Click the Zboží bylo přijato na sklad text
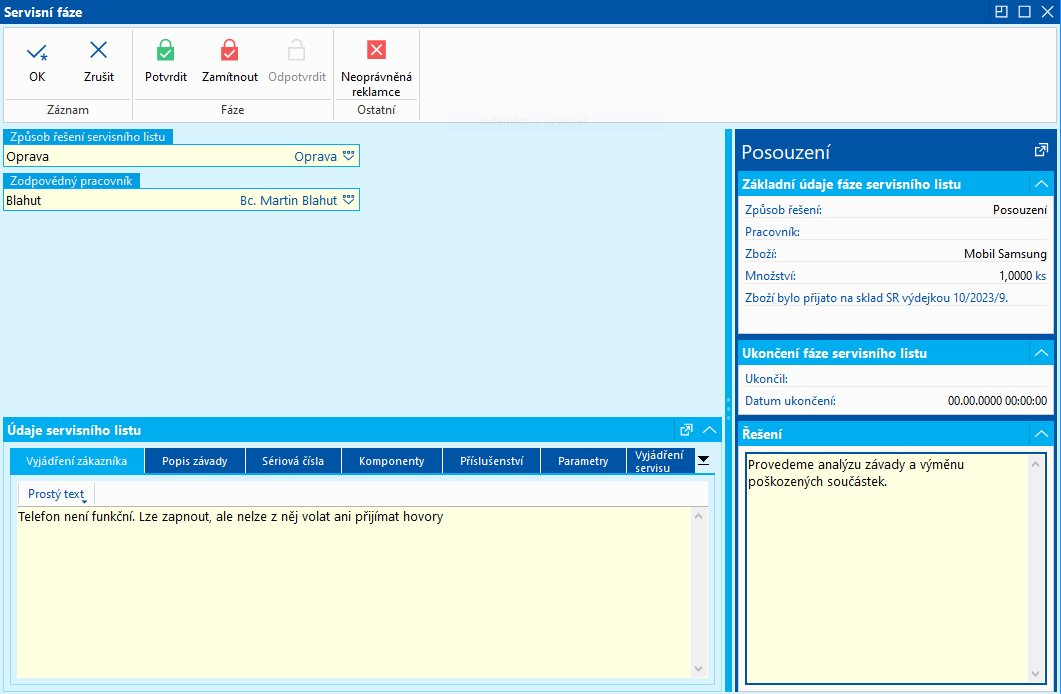The height and width of the screenshot is (694, 1061). tap(876, 298)
